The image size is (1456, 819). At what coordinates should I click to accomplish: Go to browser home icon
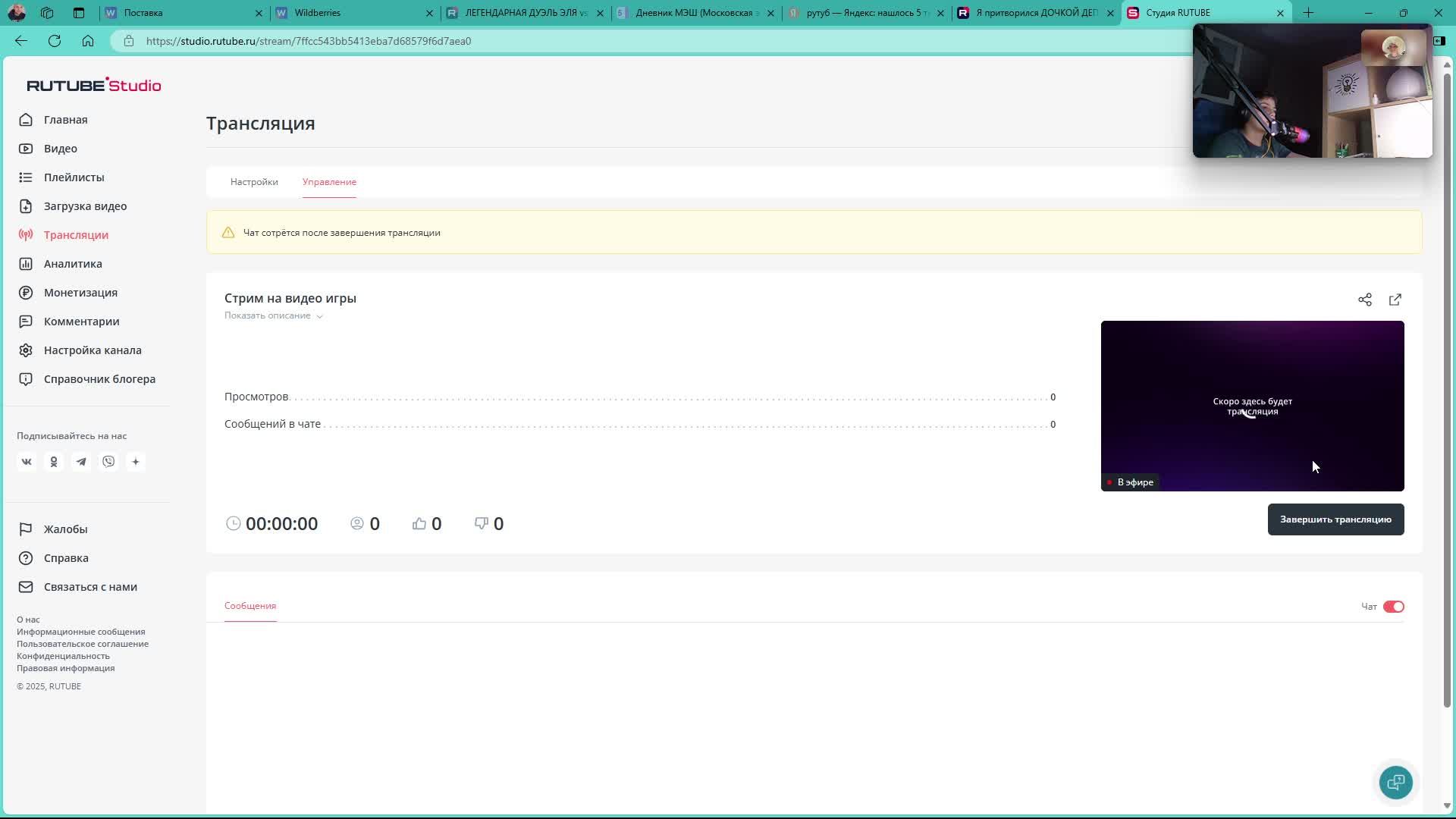[x=88, y=41]
